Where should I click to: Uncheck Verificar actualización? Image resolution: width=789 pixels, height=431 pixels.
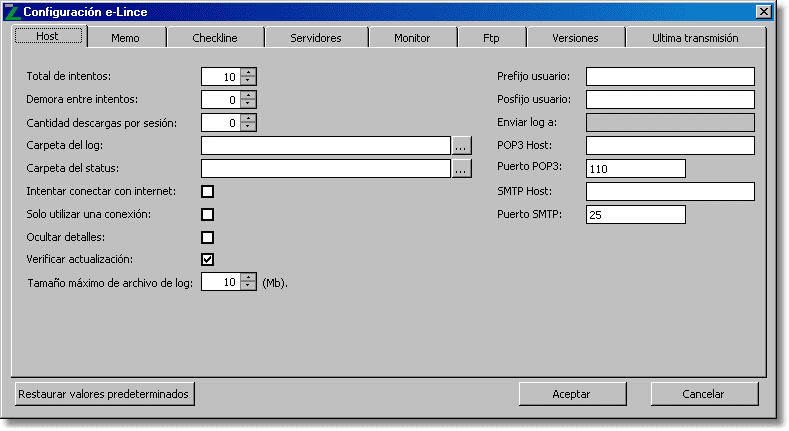point(207,260)
